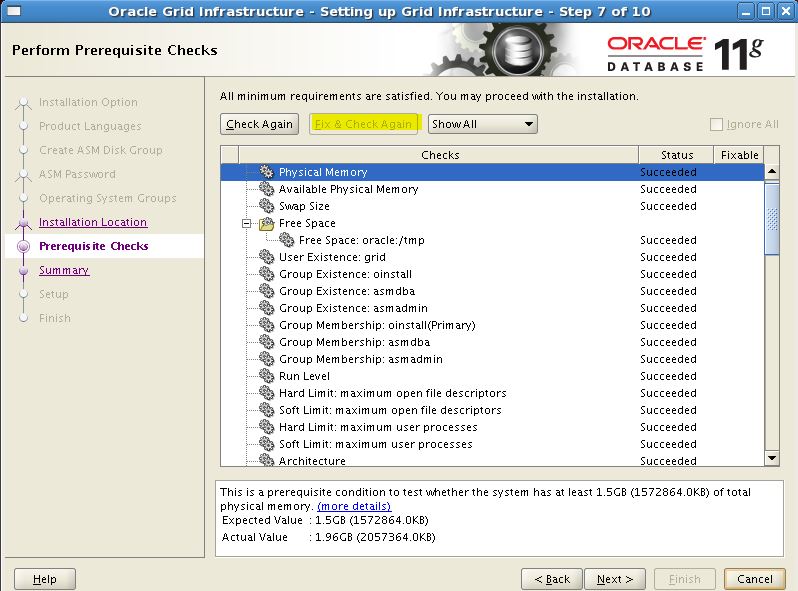Open the Show All filter dropdown
The width and height of the screenshot is (798, 591).
(482, 124)
